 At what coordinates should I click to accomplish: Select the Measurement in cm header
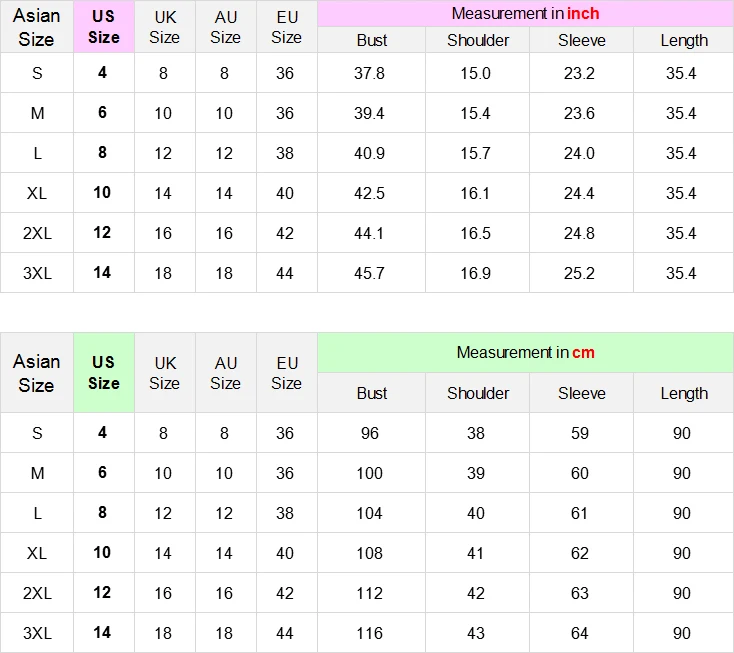525,352
